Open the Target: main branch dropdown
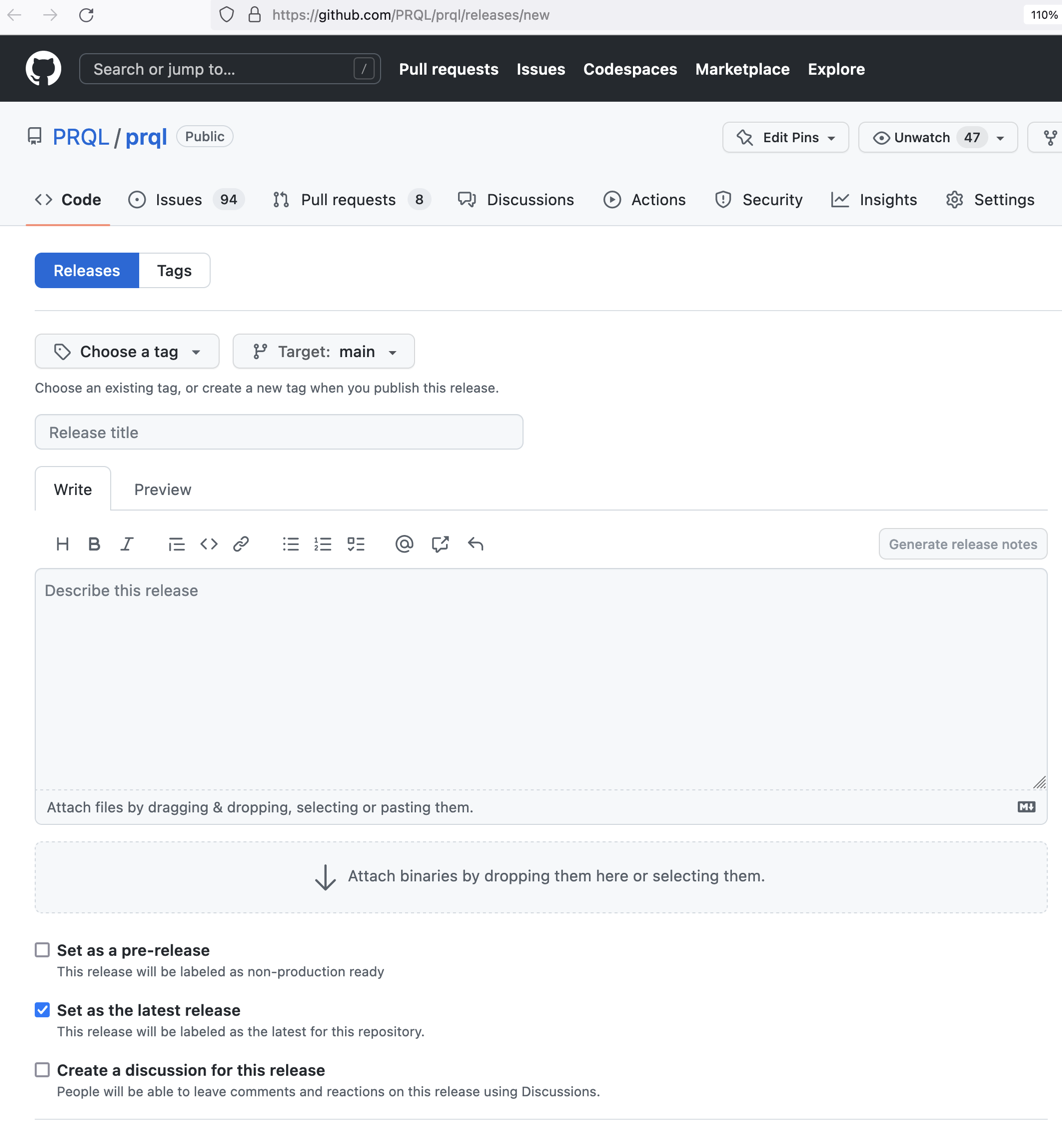1062x1121 pixels. pyautogui.click(x=323, y=351)
